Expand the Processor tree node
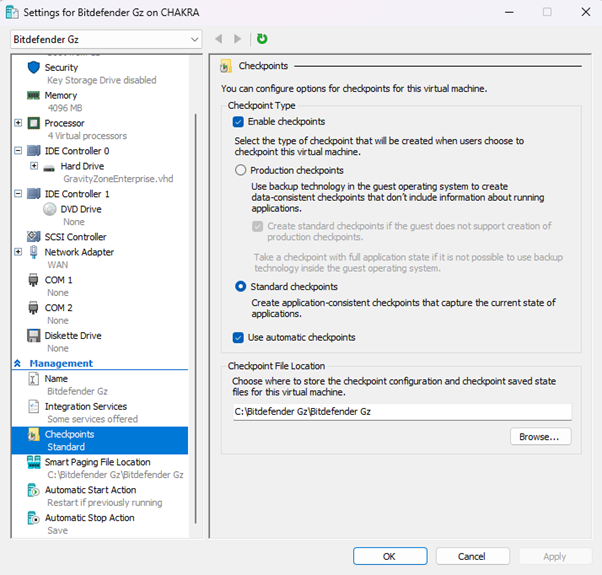This screenshot has width=602, height=575. [18, 123]
